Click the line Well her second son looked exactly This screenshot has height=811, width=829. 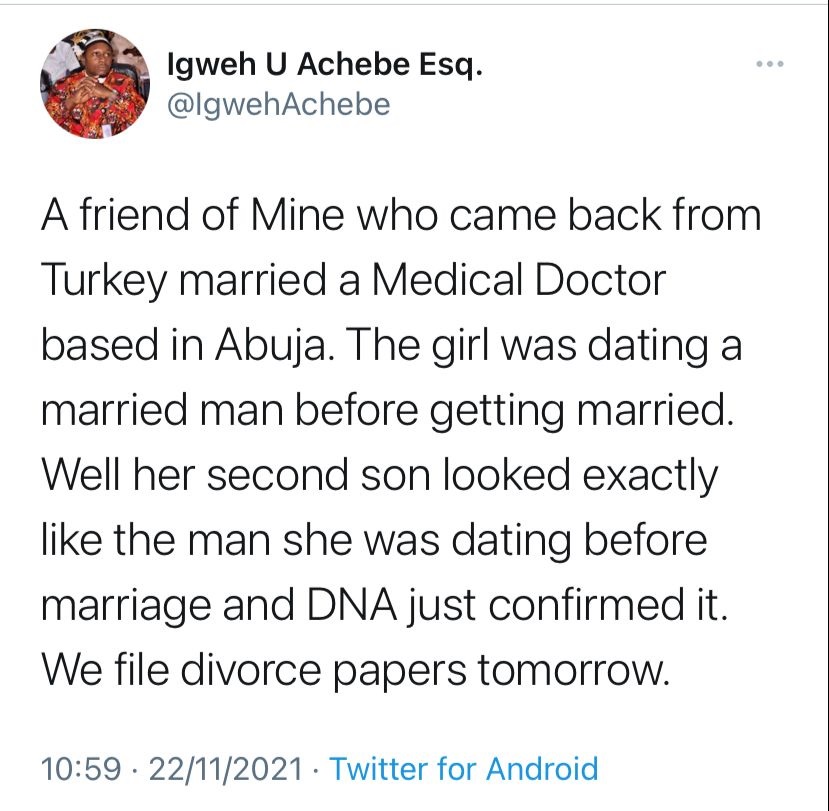click(379, 476)
